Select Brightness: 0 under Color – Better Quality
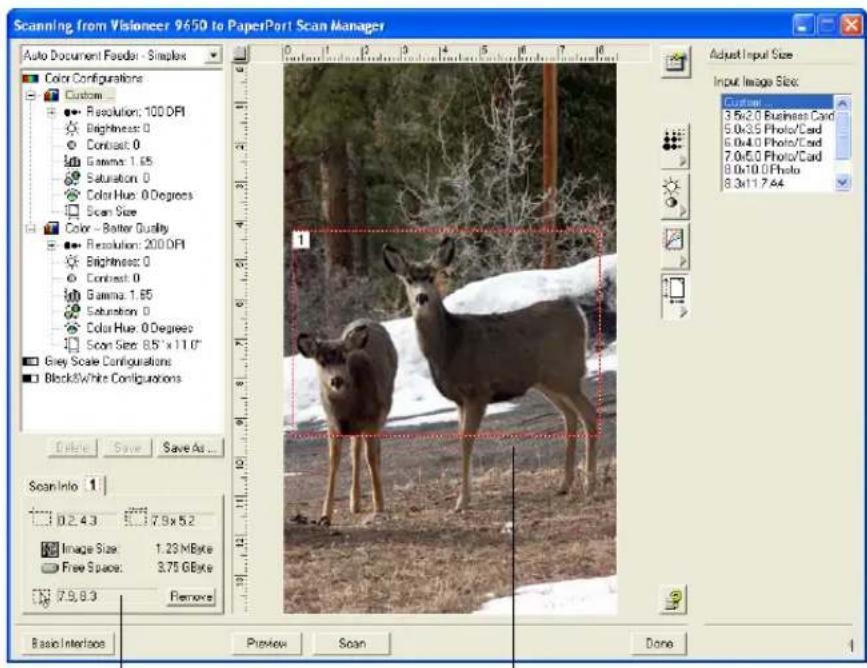The height and width of the screenshot is (668, 867). (x=117, y=262)
